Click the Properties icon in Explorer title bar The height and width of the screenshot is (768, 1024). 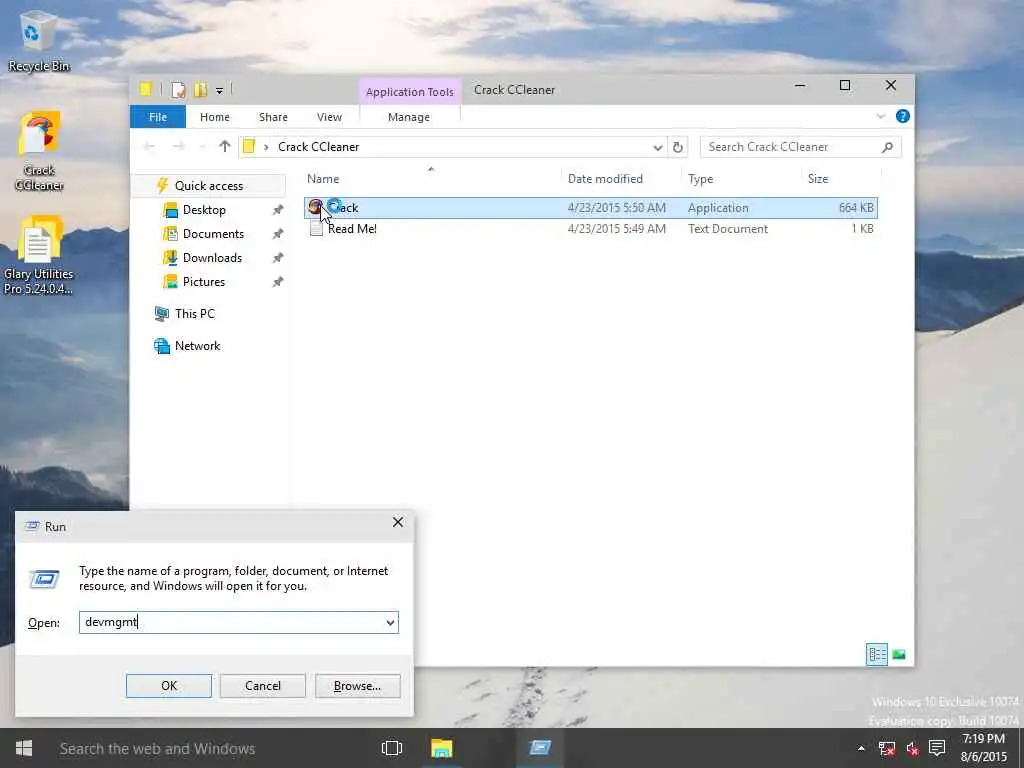tap(178, 89)
